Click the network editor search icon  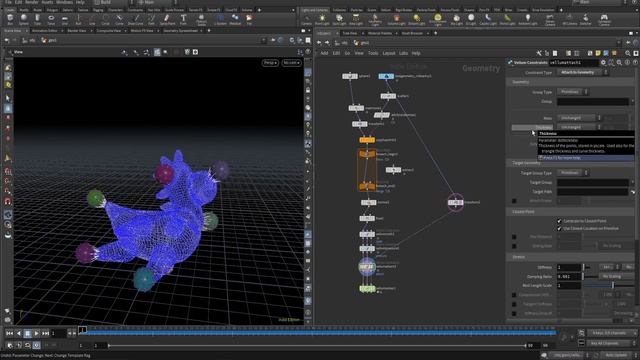[628, 53]
